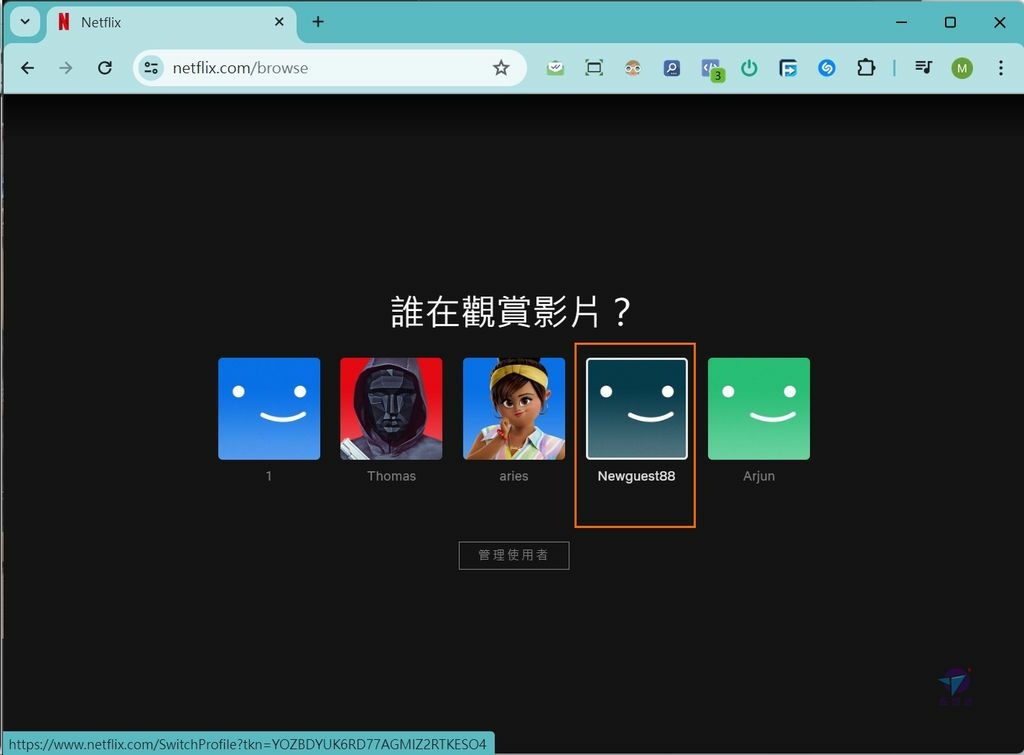1024x755 pixels.
Task: Click the Thomas profile name label
Action: point(391,476)
